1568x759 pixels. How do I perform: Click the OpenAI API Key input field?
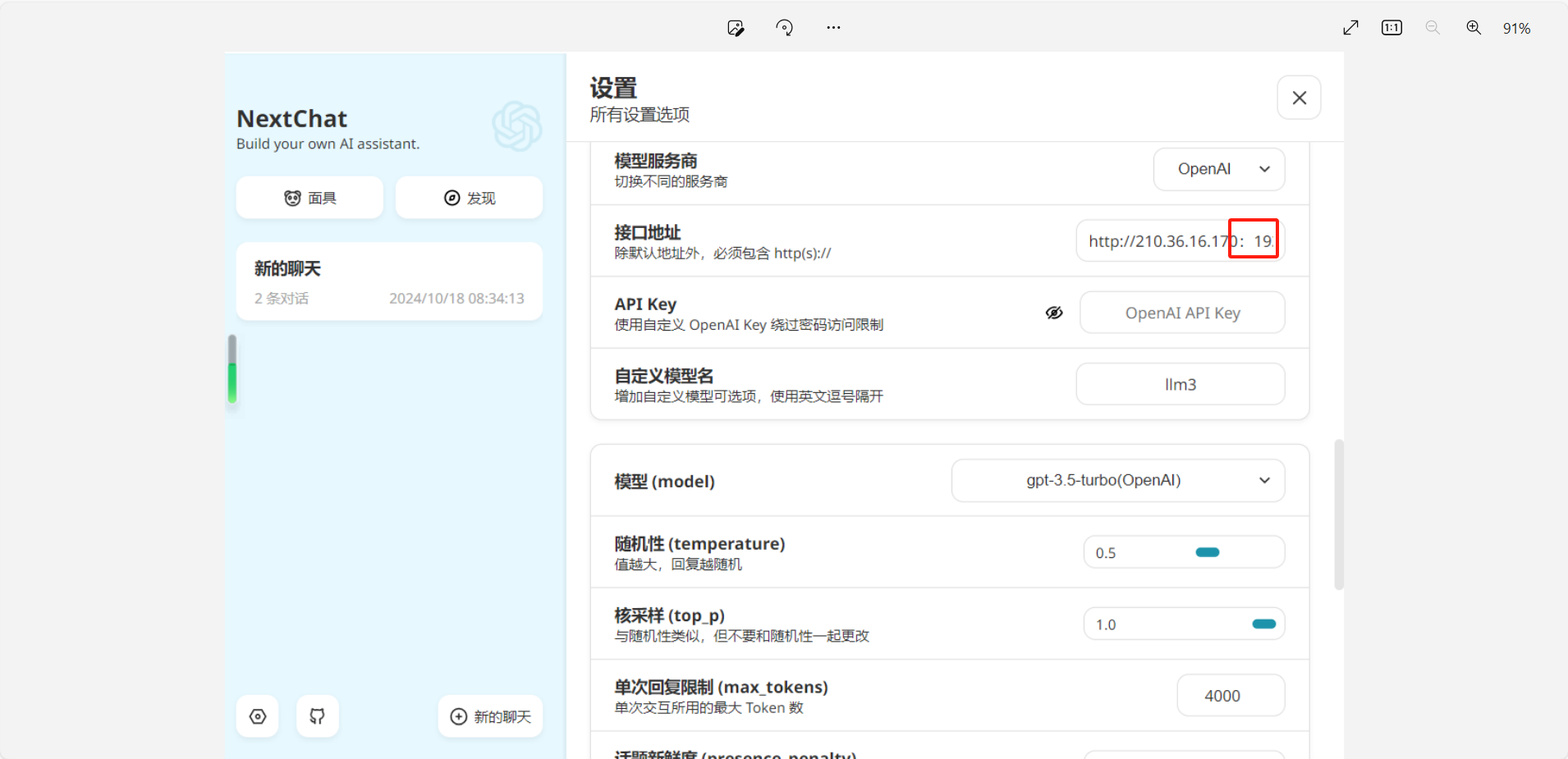1182,313
